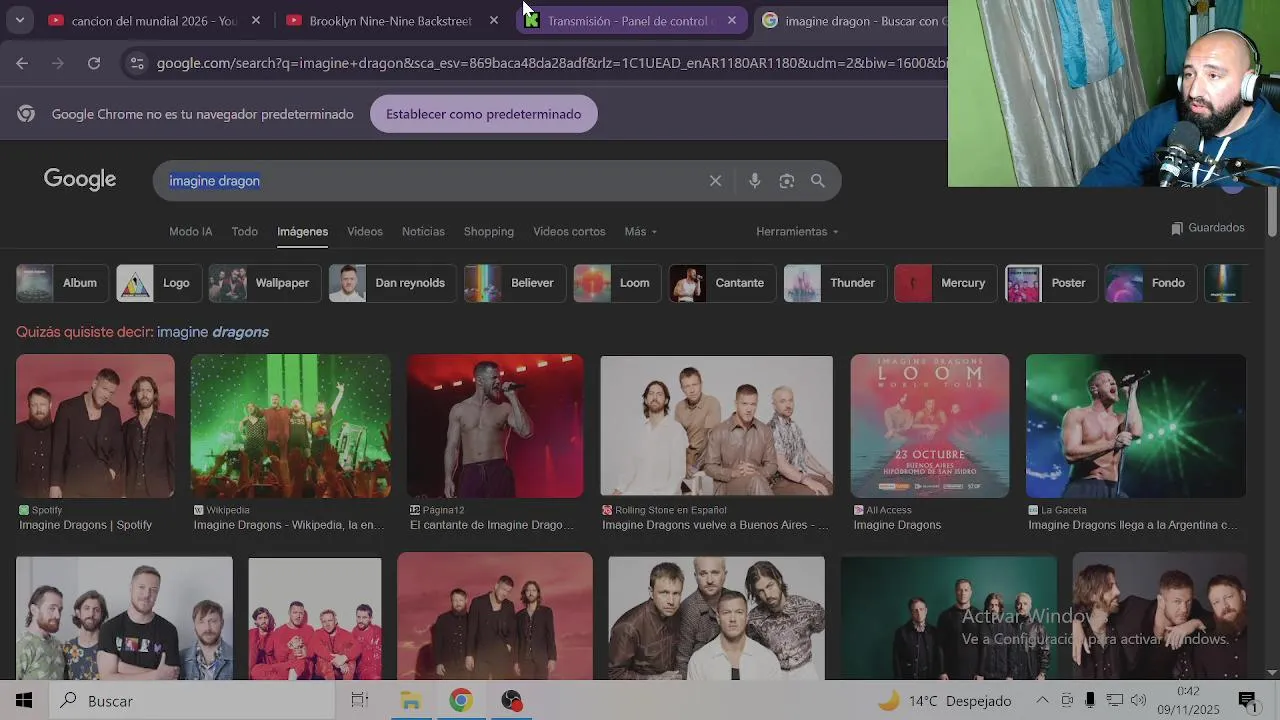Click the Google logo
The width and height of the screenshot is (1280, 720).
[80, 180]
